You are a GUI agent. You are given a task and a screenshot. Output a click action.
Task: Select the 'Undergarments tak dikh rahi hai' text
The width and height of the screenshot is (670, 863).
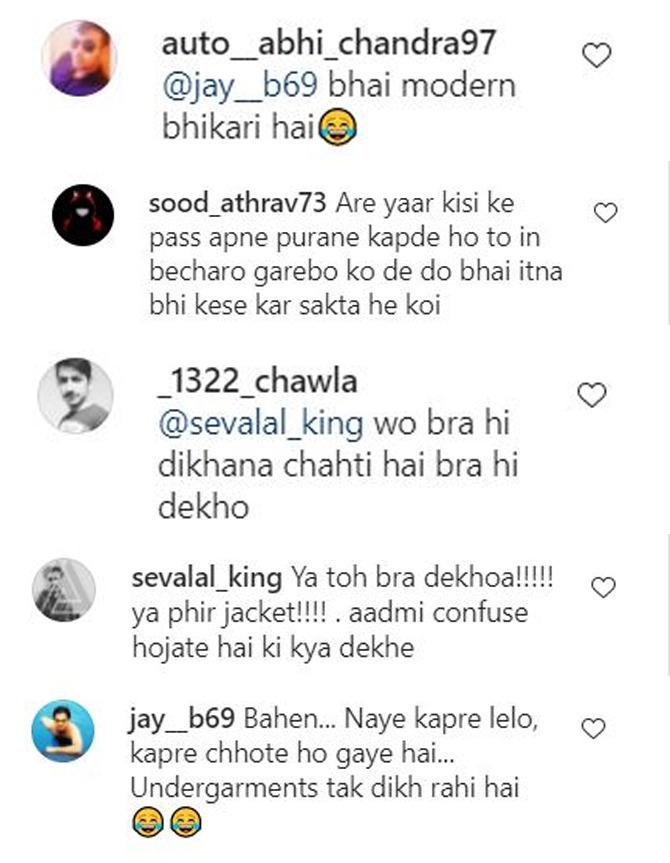click(326, 790)
